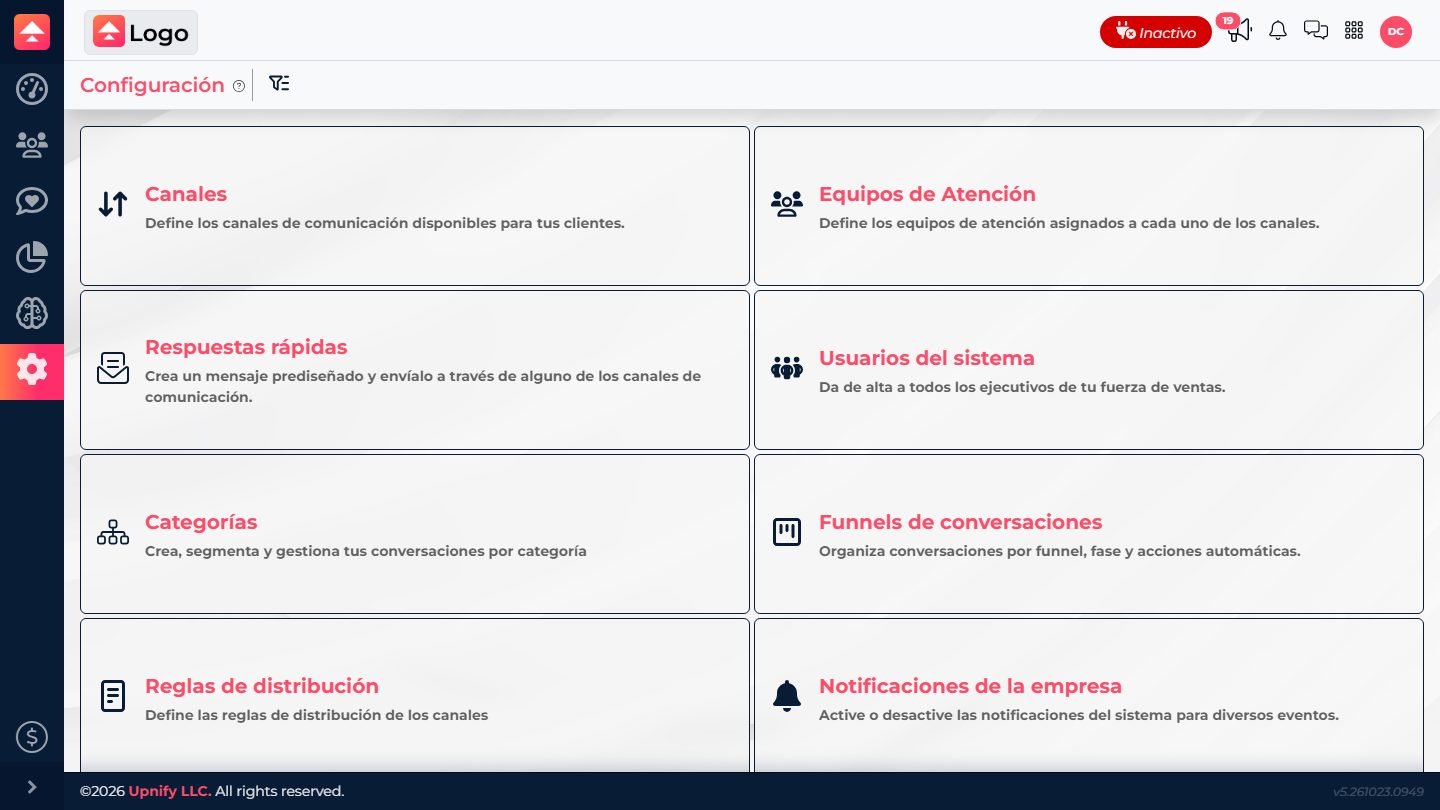The height and width of the screenshot is (810, 1440).
Task: Click the Funnels de conversaciones board icon
Action: [x=787, y=532]
